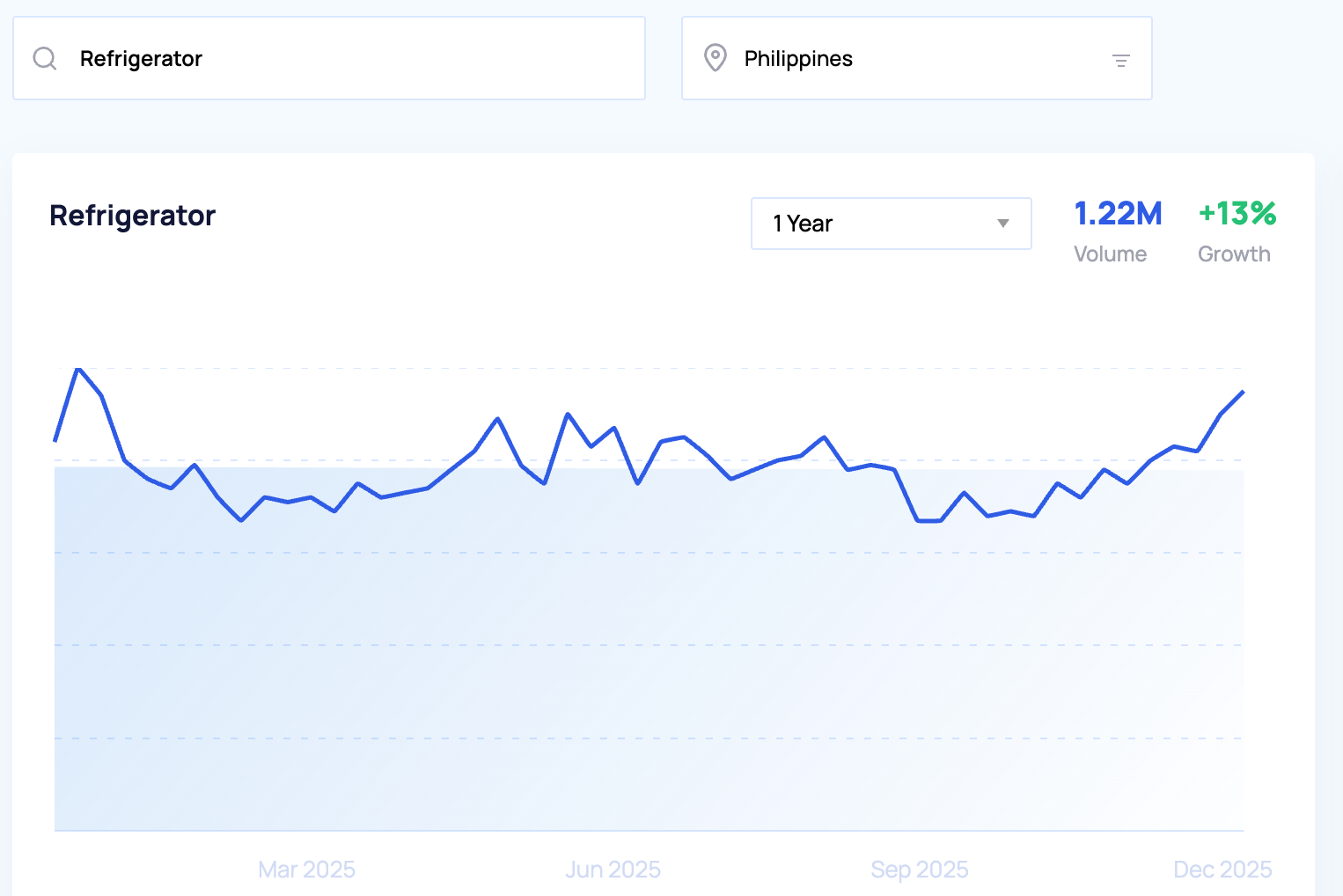Click the flat trough above Sep 2025
The width and height of the screenshot is (1343, 896).
pyautogui.click(x=929, y=521)
